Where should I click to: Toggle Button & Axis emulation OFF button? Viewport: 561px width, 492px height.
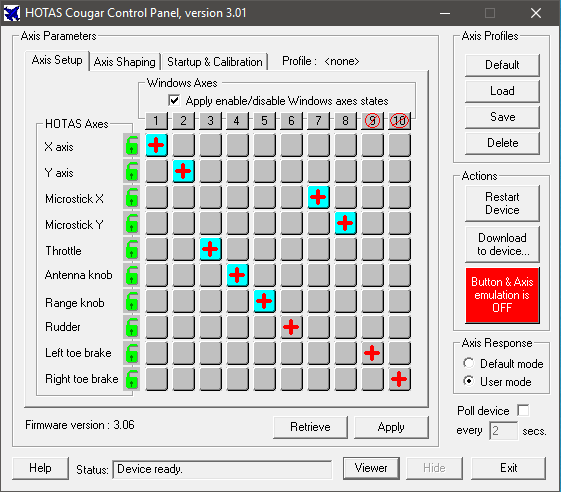502,295
